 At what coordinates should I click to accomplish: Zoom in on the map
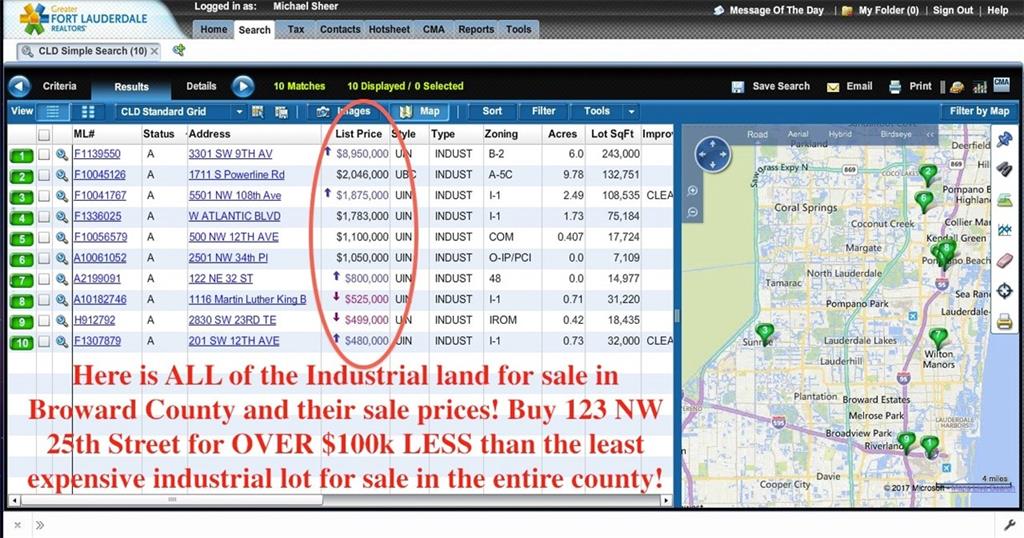coord(693,190)
